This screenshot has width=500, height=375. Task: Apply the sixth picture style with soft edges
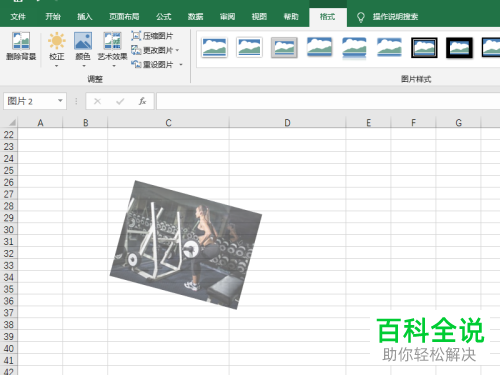click(x=389, y=48)
